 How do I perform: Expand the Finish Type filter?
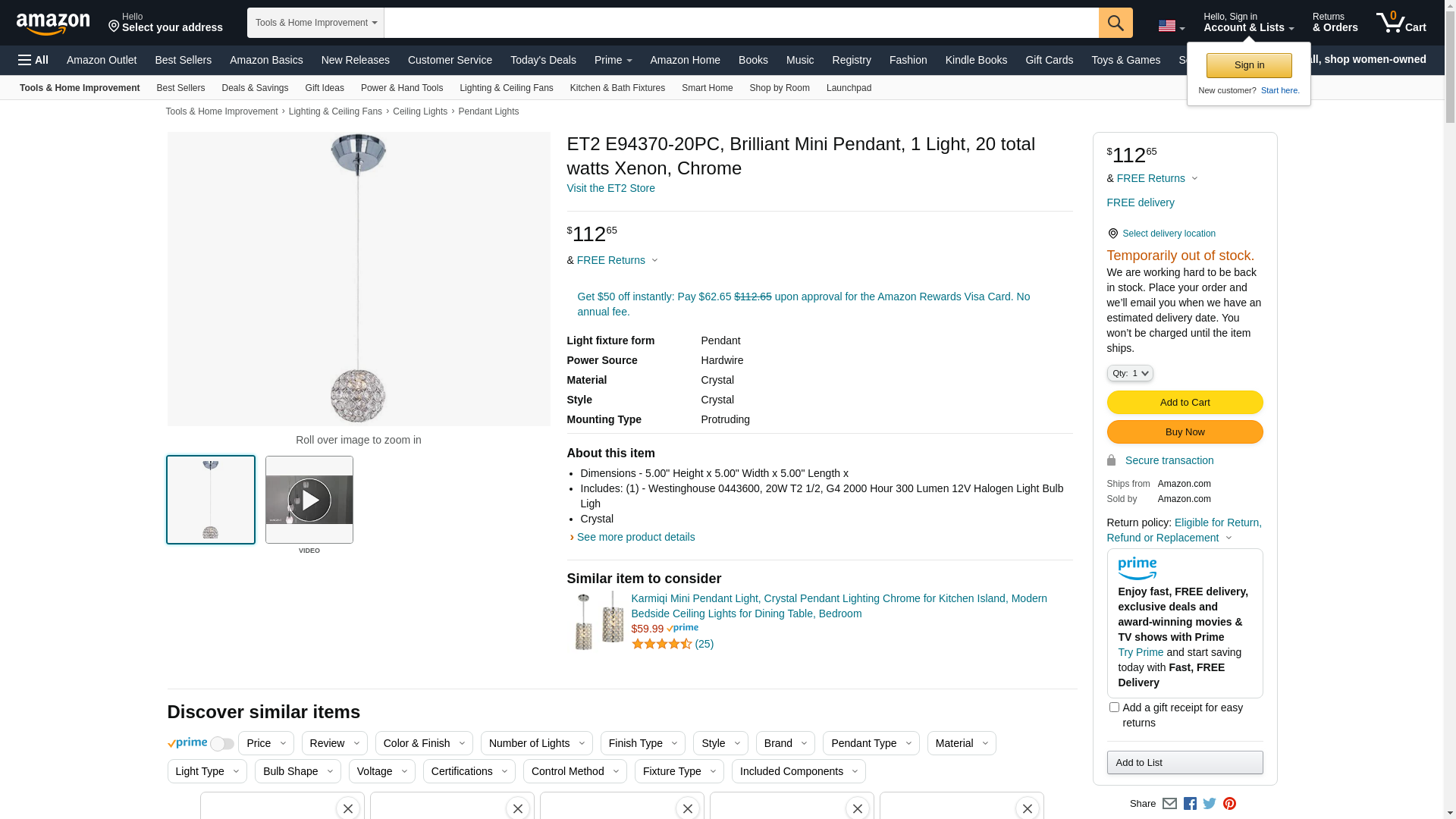pyautogui.click(x=642, y=743)
